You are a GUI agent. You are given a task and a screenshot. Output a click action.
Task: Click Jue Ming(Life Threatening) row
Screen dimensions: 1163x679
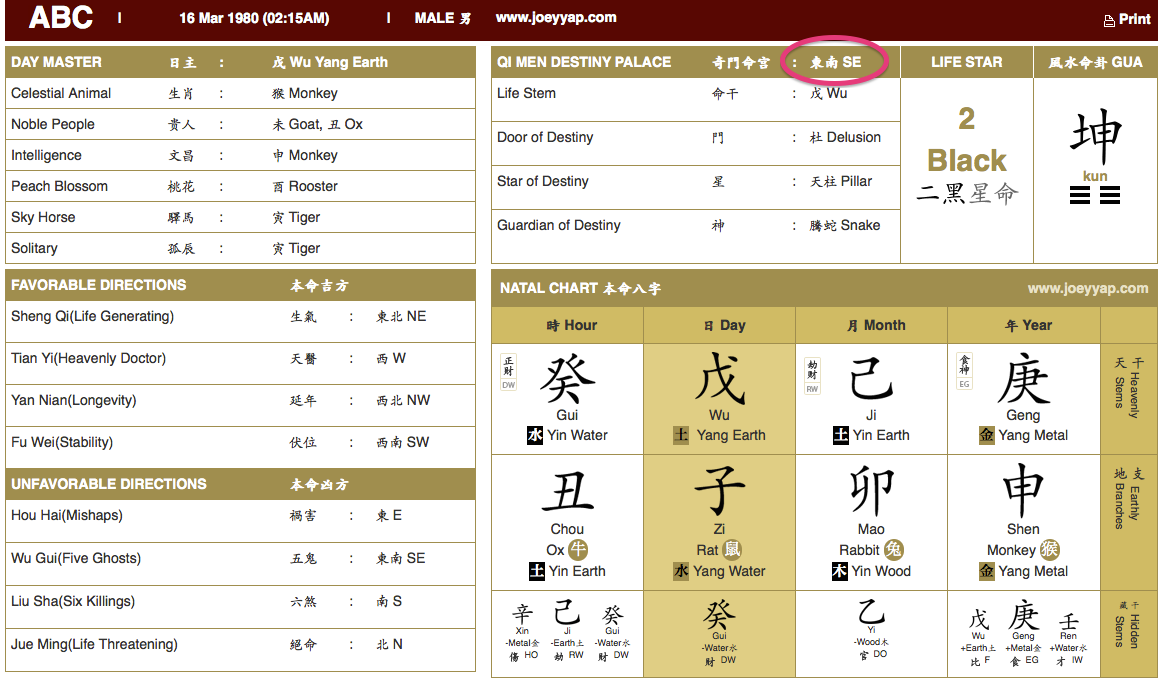[240, 650]
